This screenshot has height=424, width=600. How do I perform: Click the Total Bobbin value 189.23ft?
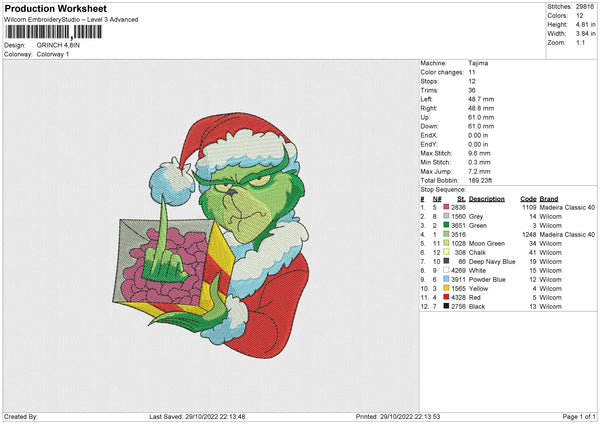coord(480,180)
